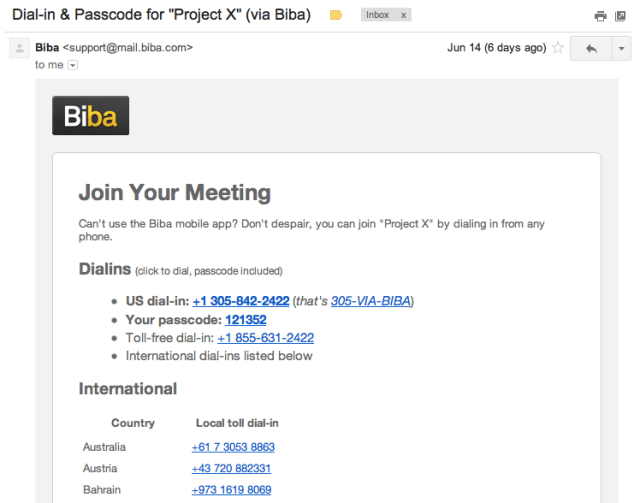Image resolution: width=640 pixels, height=503 pixels.
Task: Open email in new window icon
Action: [x=620, y=16]
